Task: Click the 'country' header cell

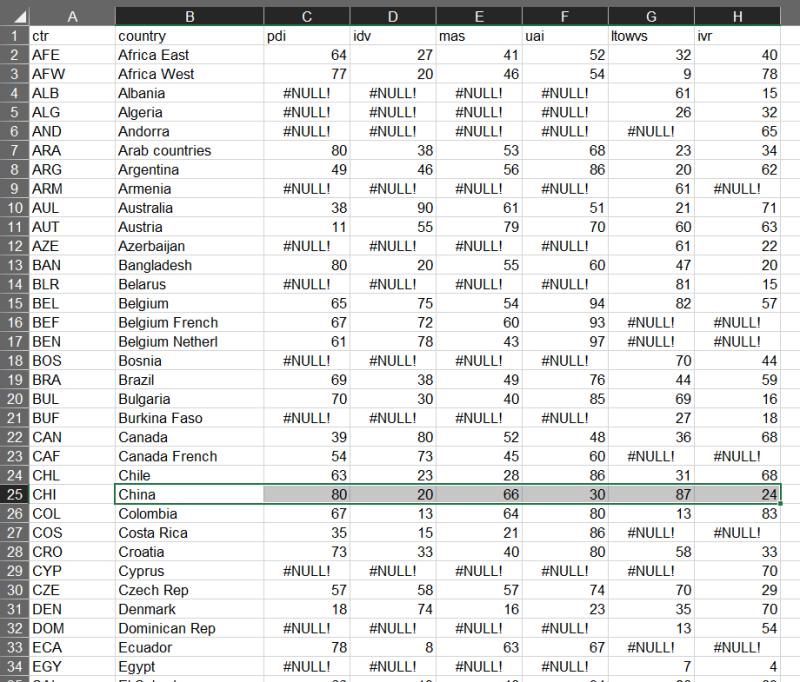Action: [189, 36]
